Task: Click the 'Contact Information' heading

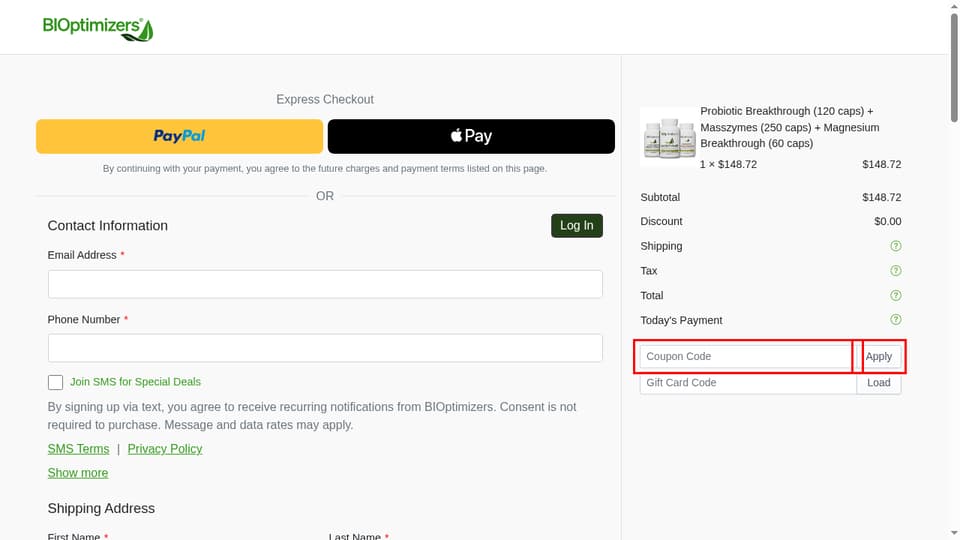Action: pyautogui.click(x=108, y=225)
